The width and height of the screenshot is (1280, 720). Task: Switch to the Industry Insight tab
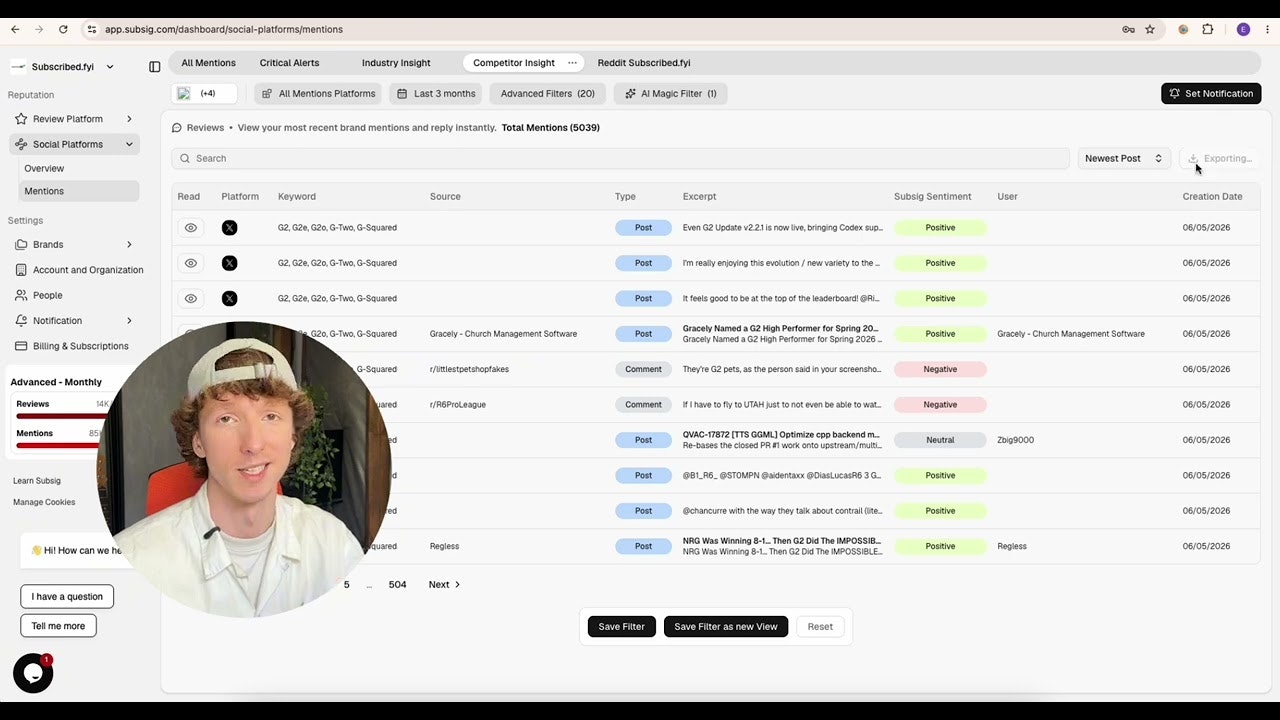click(396, 63)
